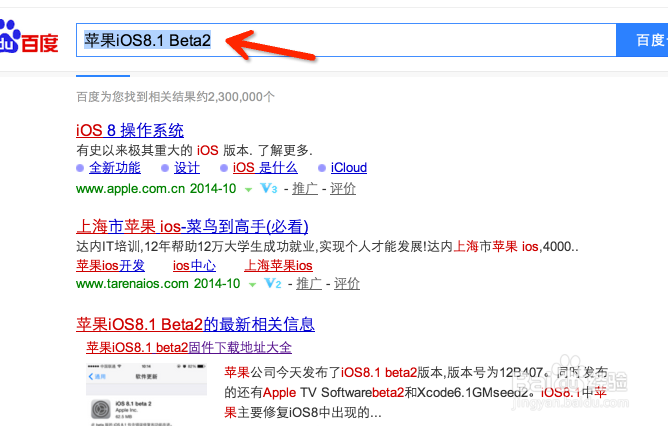Click news snippet starting 苹果公司今天发布了iOS8.1 beta2版本
This screenshot has height=426, width=668.
(416, 392)
